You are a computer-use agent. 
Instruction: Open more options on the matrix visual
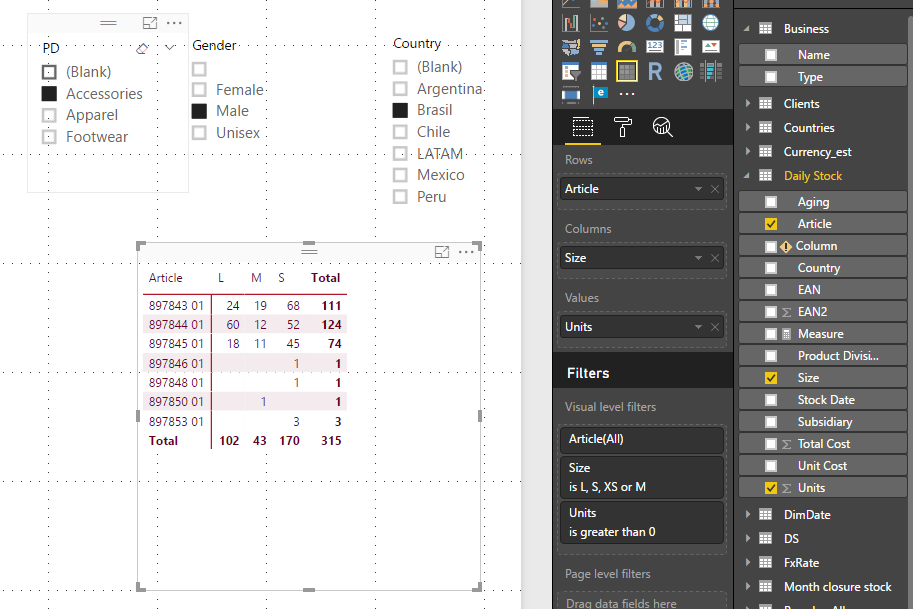pos(466,252)
